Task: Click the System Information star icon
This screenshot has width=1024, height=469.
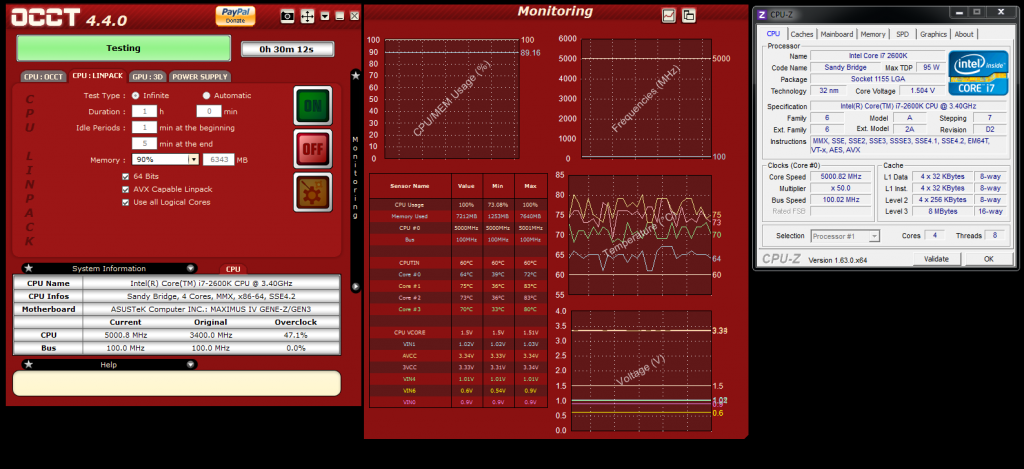Action: tap(29, 268)
